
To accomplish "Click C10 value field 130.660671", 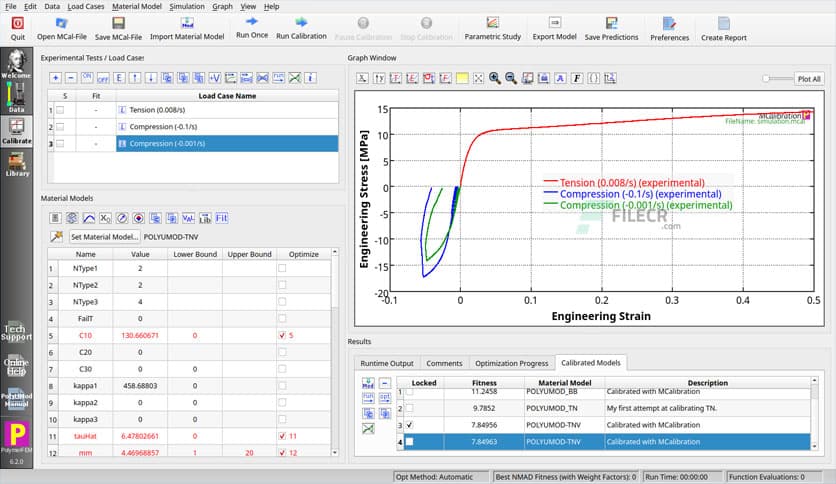I will [140, 335].
